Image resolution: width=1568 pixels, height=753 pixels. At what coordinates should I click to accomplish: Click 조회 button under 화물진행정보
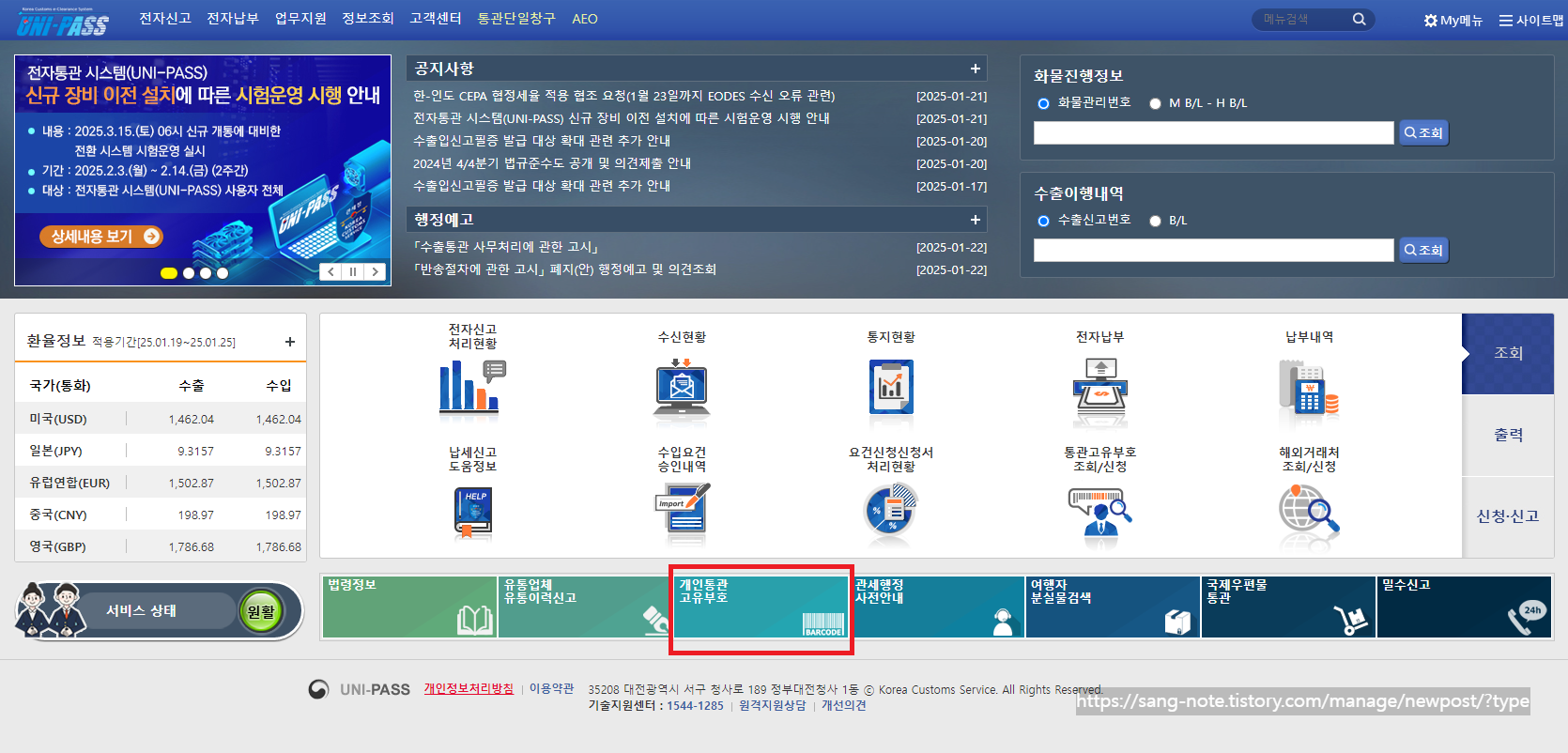click(x=1424, y=133)
